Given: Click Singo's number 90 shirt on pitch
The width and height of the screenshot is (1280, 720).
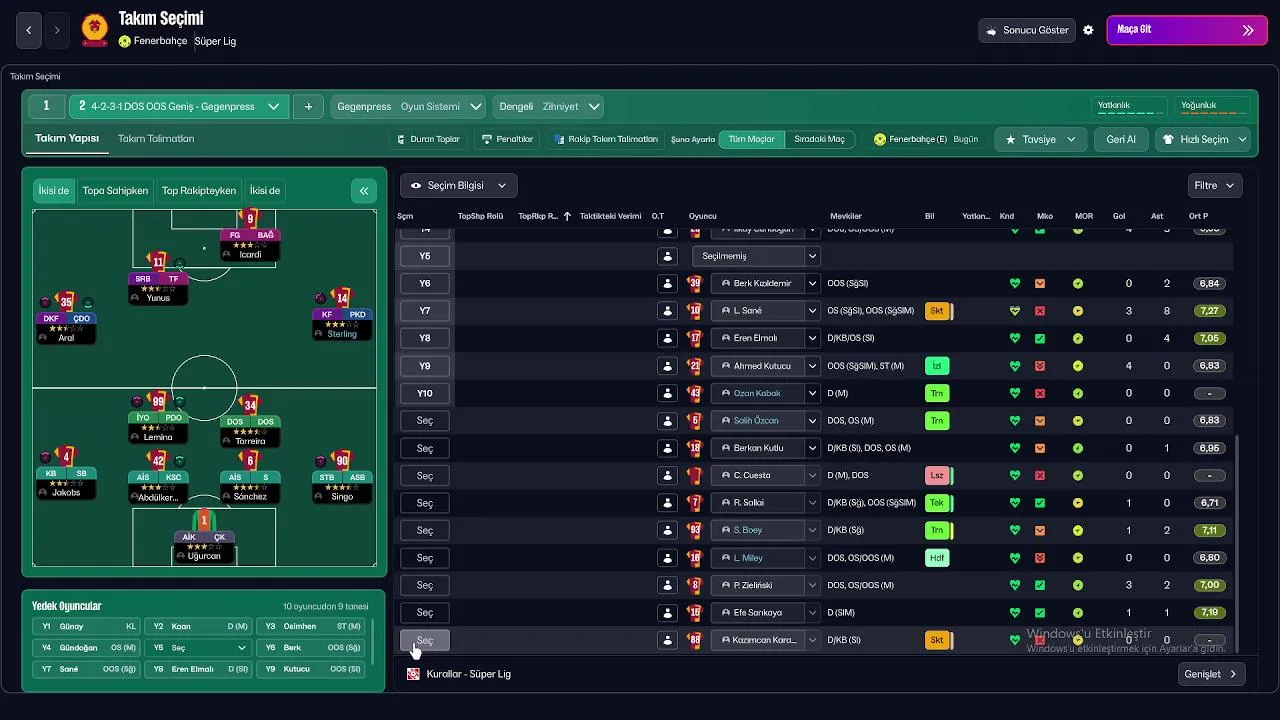Looking at the screenshot, I should (342, 460).
